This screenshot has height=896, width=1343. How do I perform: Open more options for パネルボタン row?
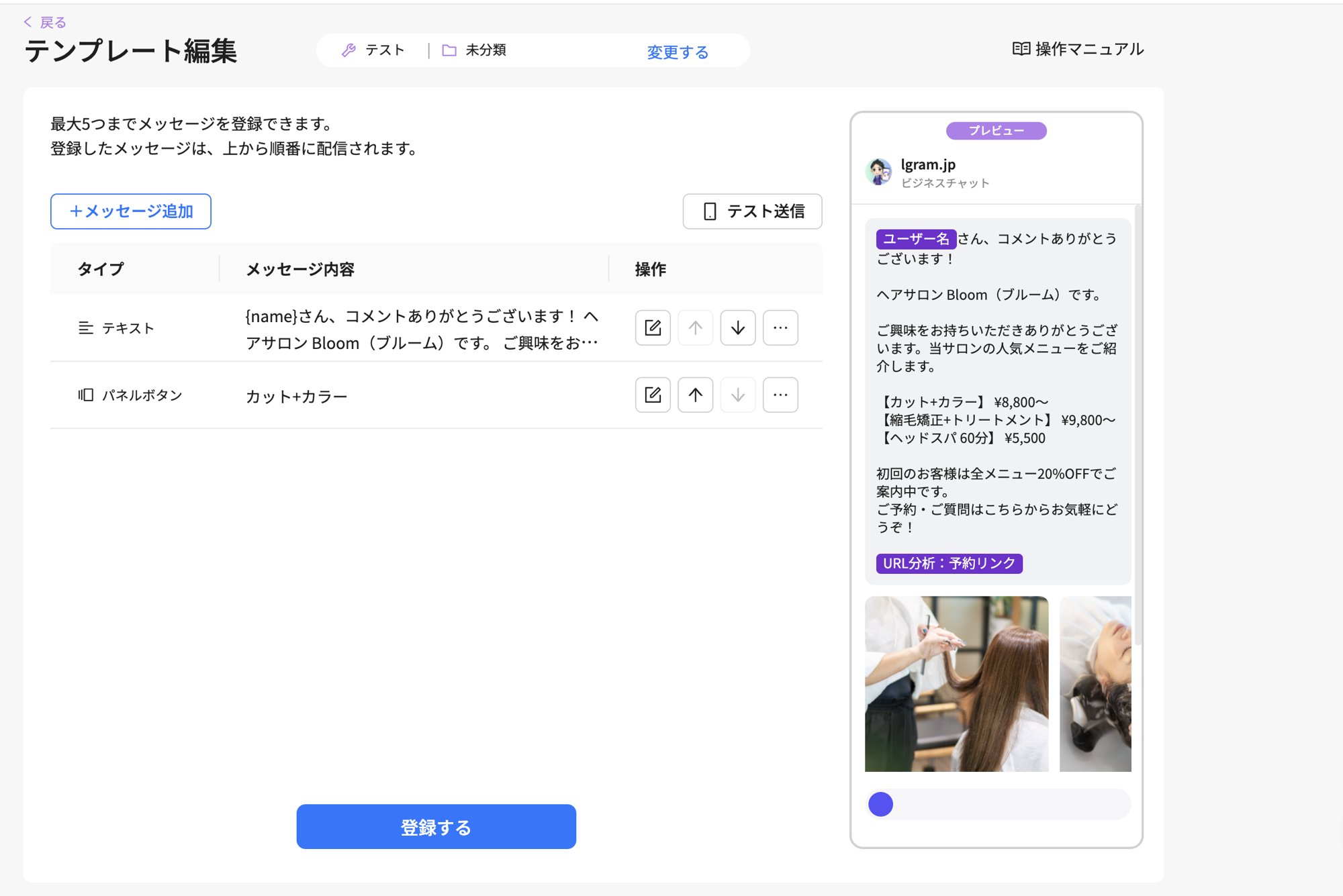click(x=780, y=395)
